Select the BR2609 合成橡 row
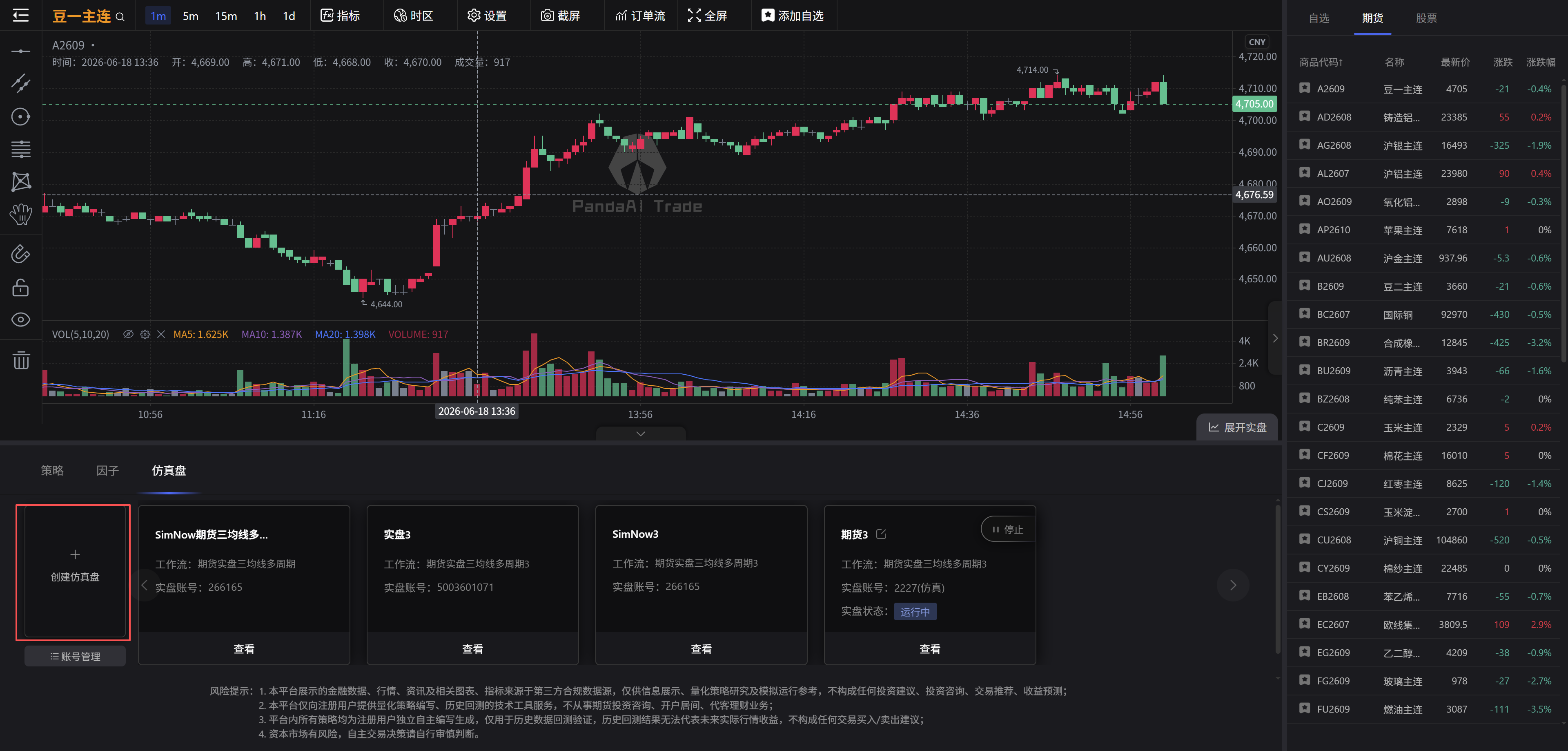Screen dimensions: 1568x751 (1424, 342)
